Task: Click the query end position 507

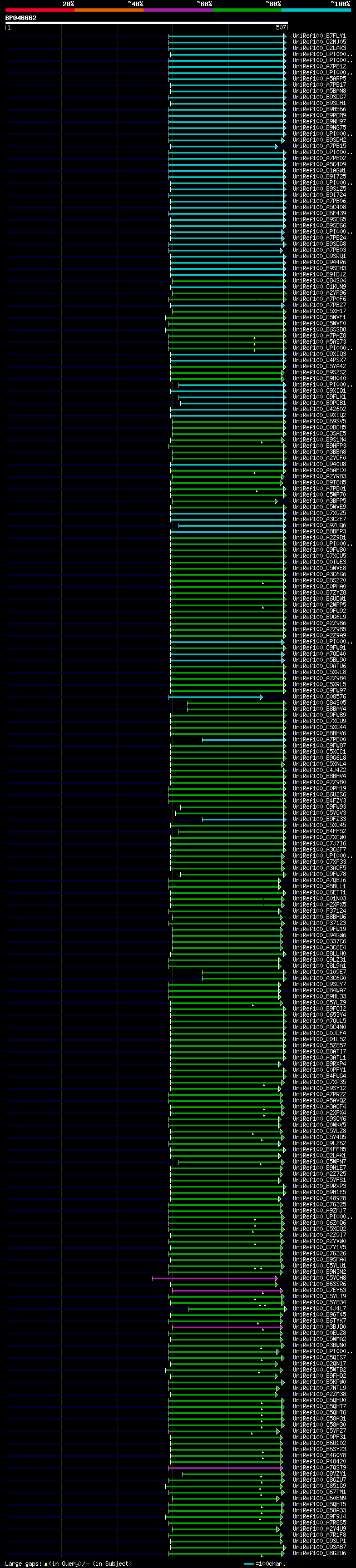Action: tap(280, 27)
